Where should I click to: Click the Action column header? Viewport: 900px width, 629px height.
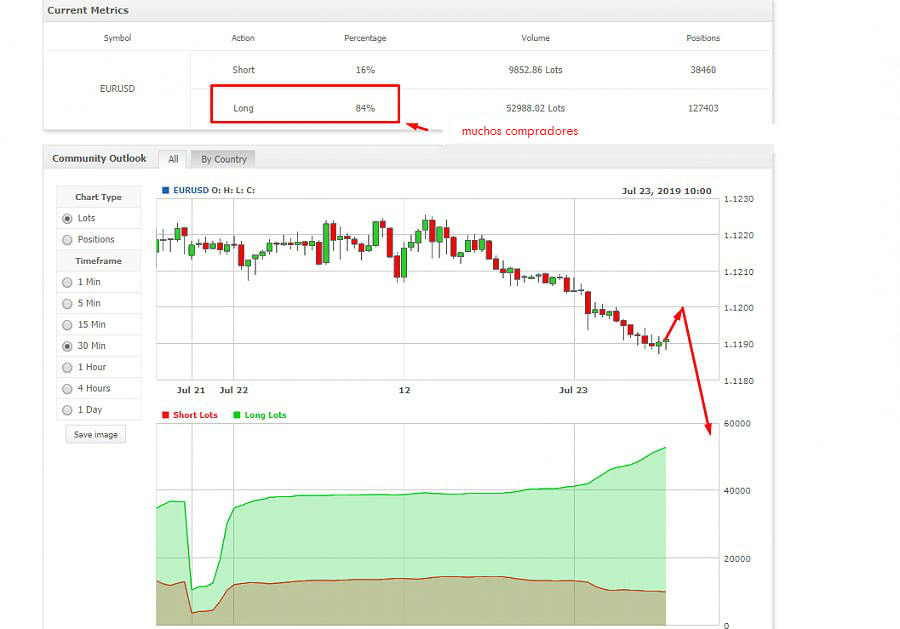243,38
